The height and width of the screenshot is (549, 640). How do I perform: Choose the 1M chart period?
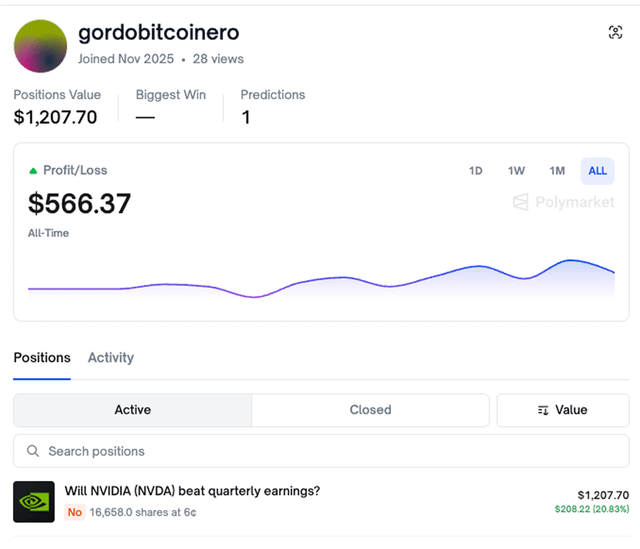557,171
